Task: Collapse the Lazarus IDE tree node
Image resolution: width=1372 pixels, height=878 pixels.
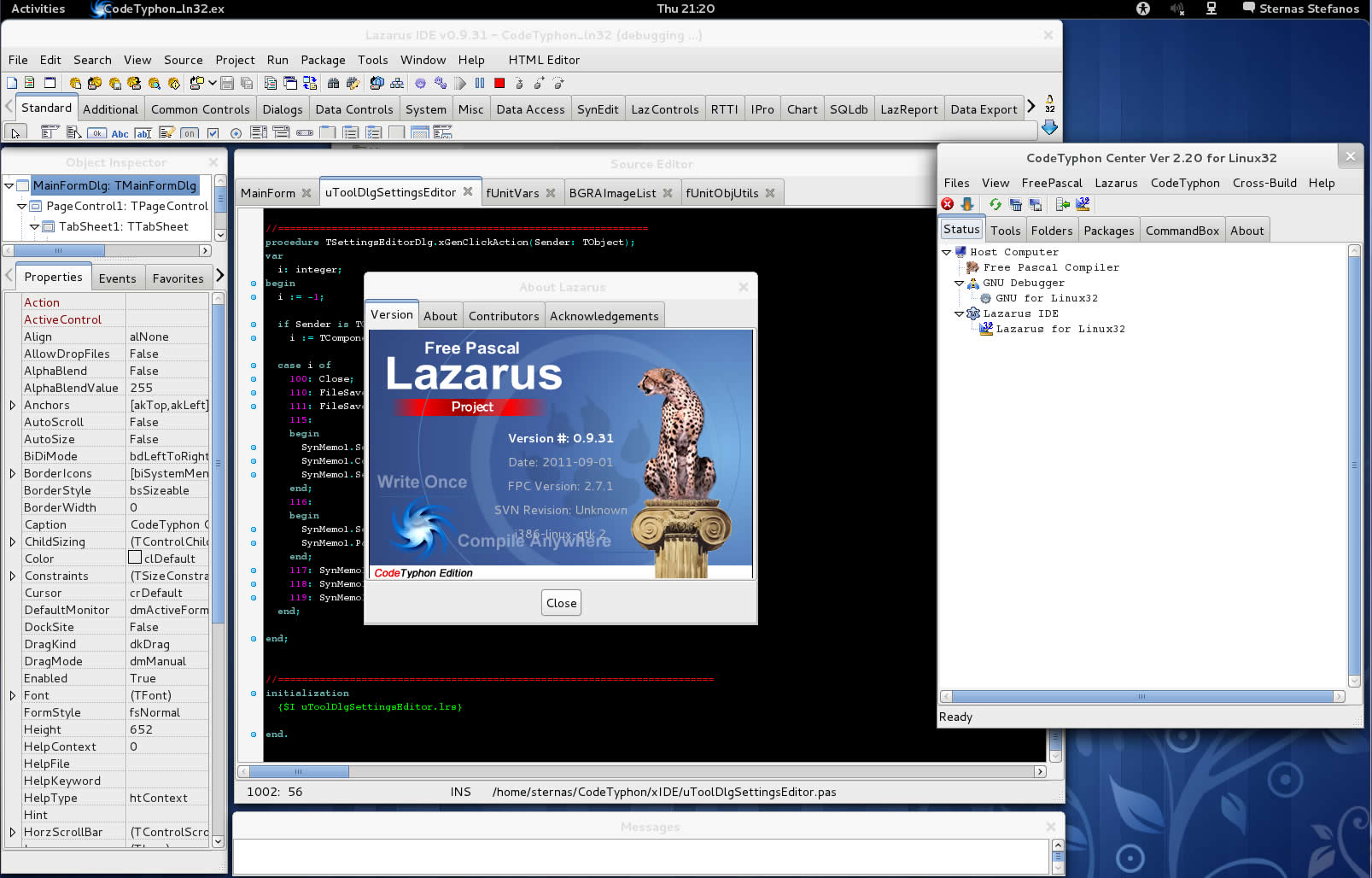Action: click(959, 313)
